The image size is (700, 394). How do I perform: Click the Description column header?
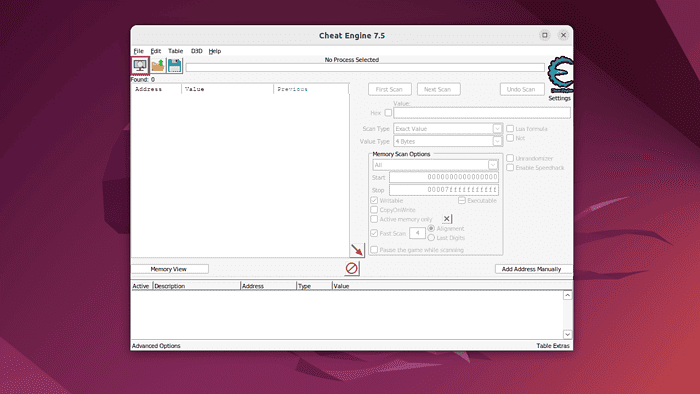196,286
